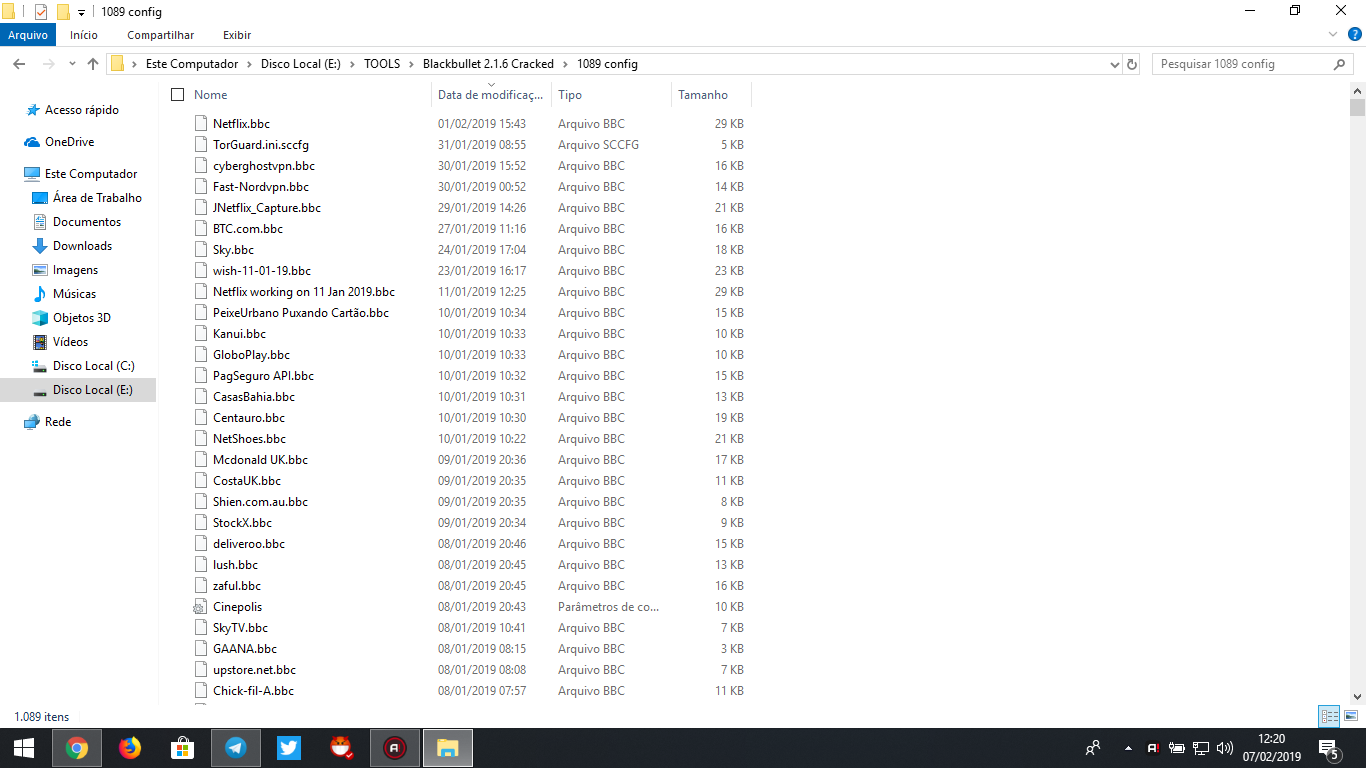This screenshot has width=1366, height=768.
Task: Click the Windows Start button
Action: [24, 748]
